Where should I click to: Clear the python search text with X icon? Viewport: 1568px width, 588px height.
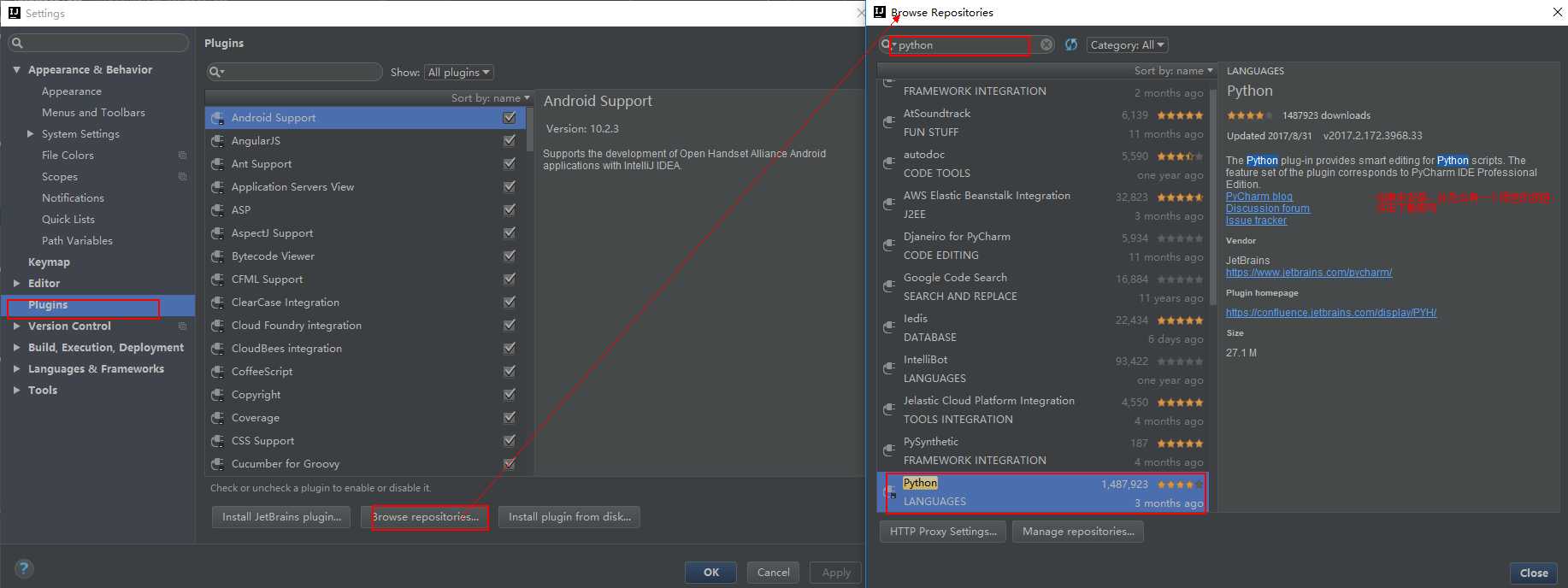1046,45
